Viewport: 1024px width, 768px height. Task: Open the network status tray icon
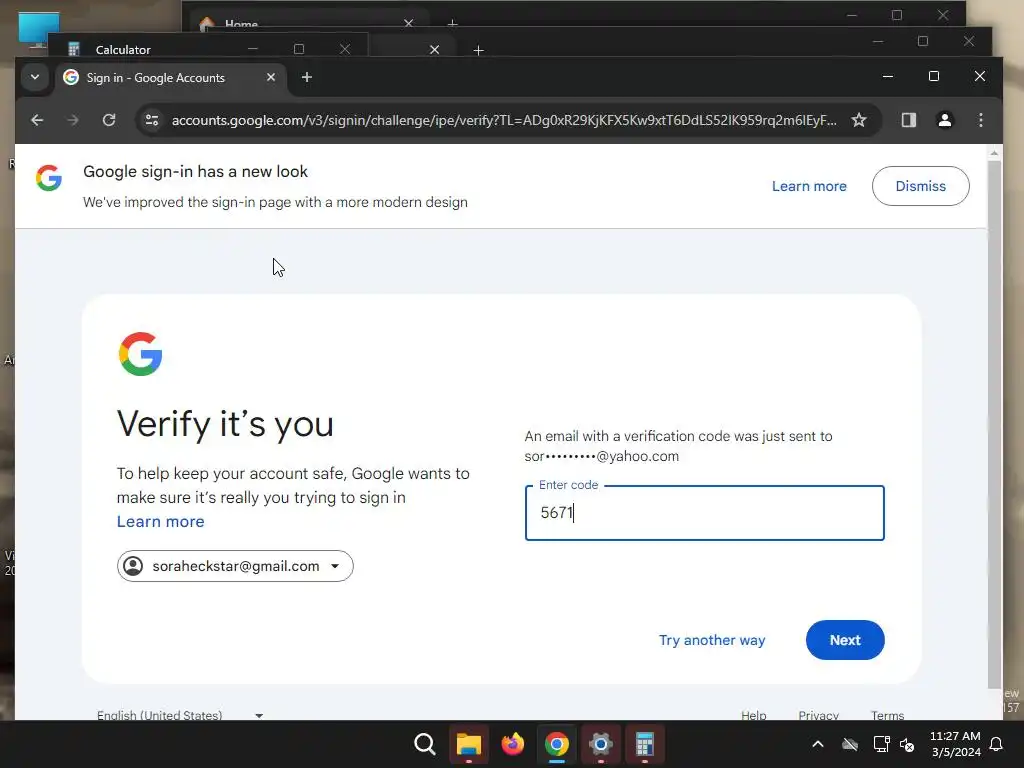point(881,744)
